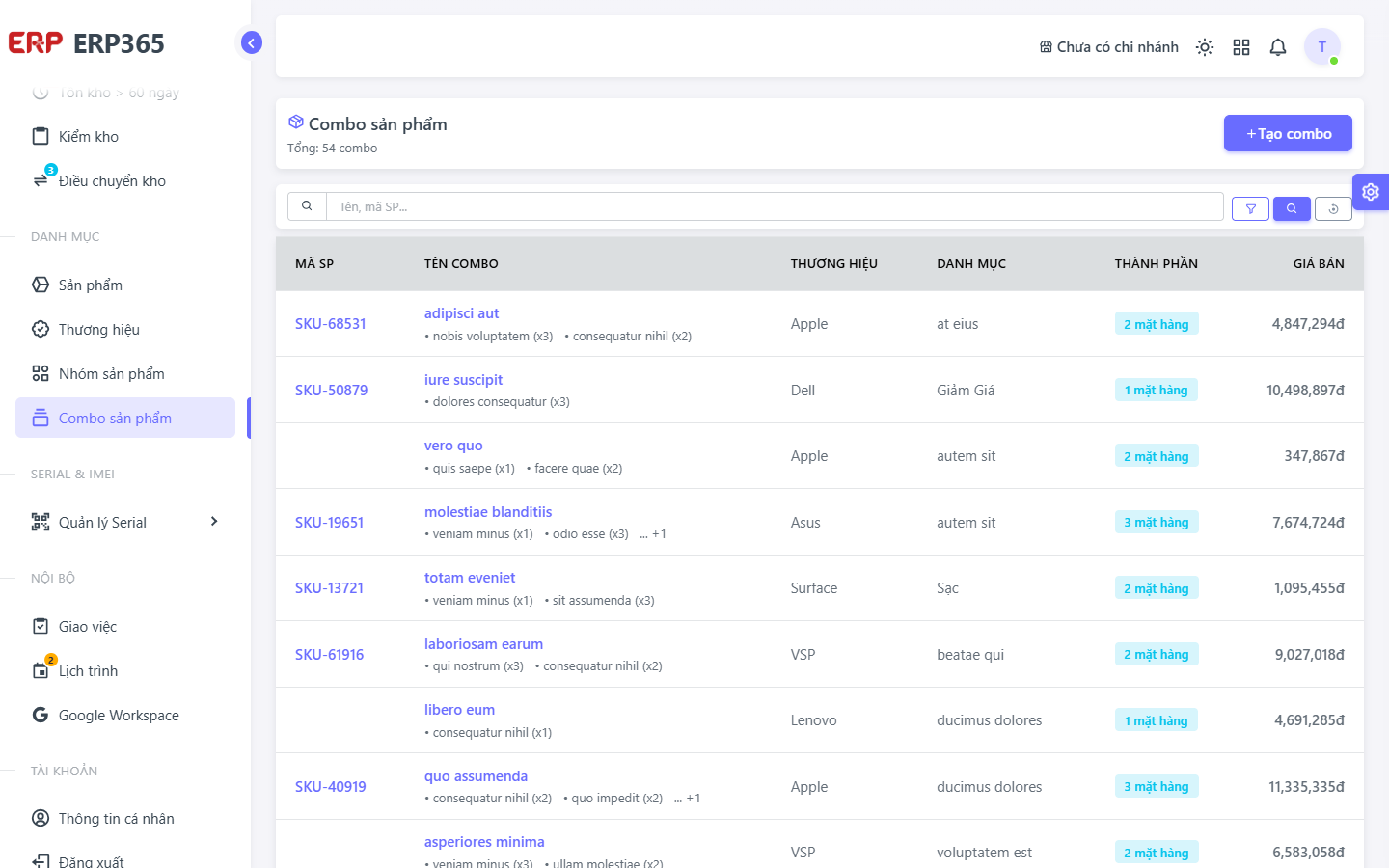The width and height of the screenshot is (1389, 868).
Task: Click the Tạo combo button
Action: [x=1288, y=133]
